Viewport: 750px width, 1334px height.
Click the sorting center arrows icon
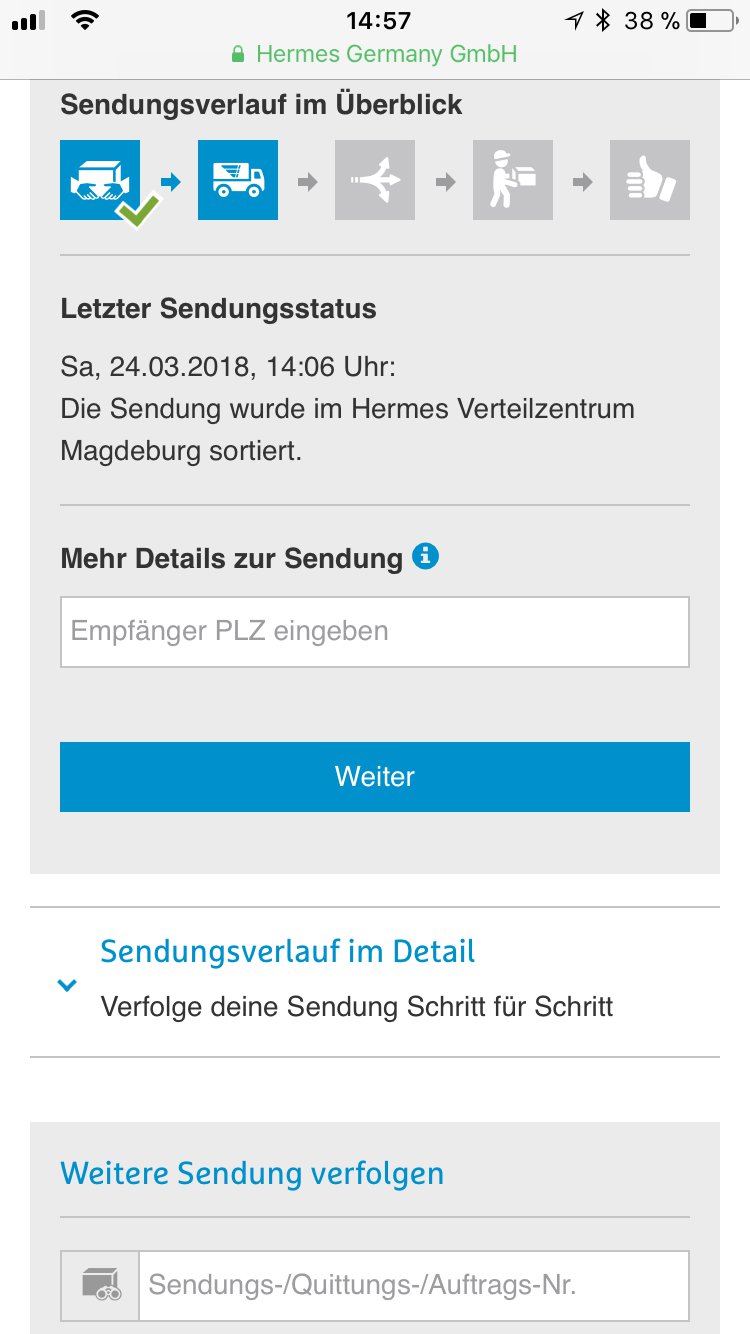[x=375, y=180]
